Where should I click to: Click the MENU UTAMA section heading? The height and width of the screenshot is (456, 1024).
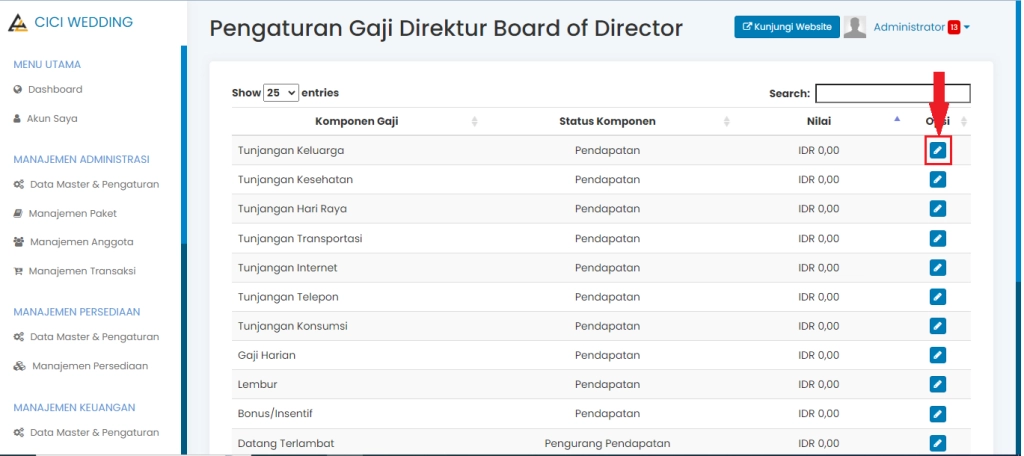47,65
